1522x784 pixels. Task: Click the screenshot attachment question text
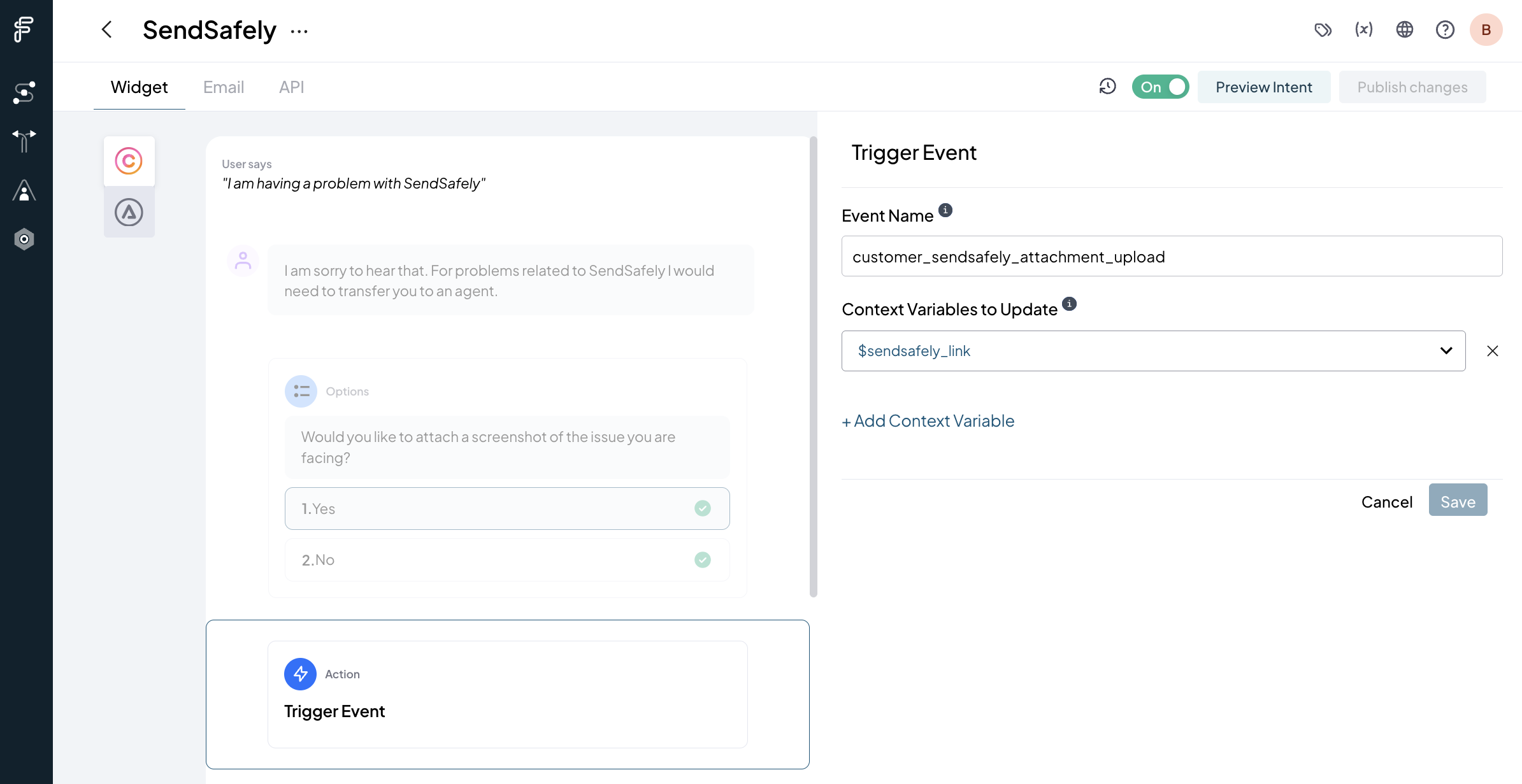507,447
